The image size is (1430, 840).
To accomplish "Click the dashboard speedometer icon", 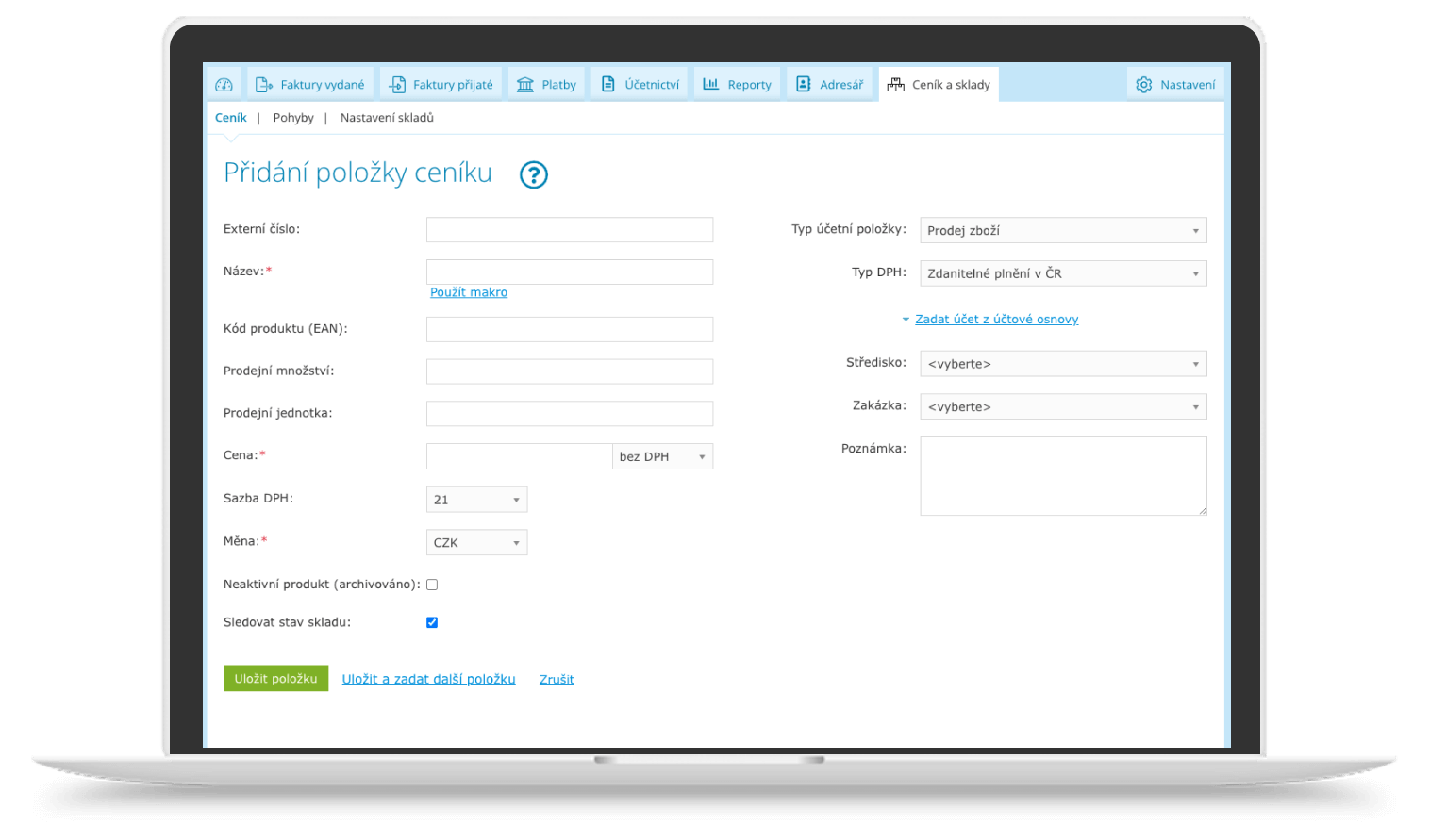I will (x=224, y=85).
